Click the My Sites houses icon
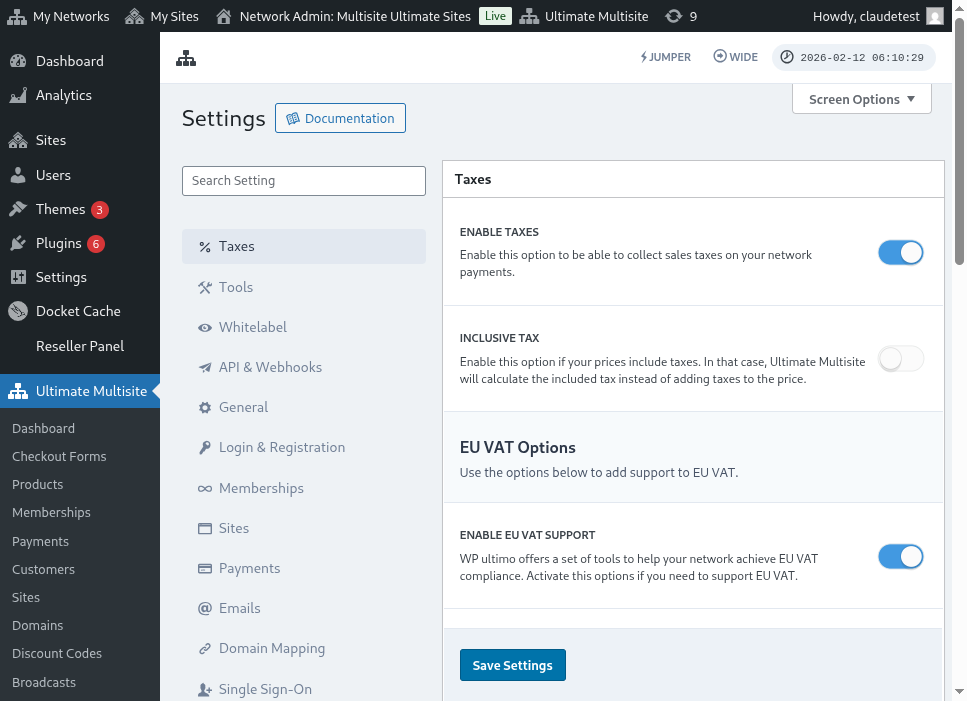The width and height of the screenshot is (967, 701). (134, 17)
